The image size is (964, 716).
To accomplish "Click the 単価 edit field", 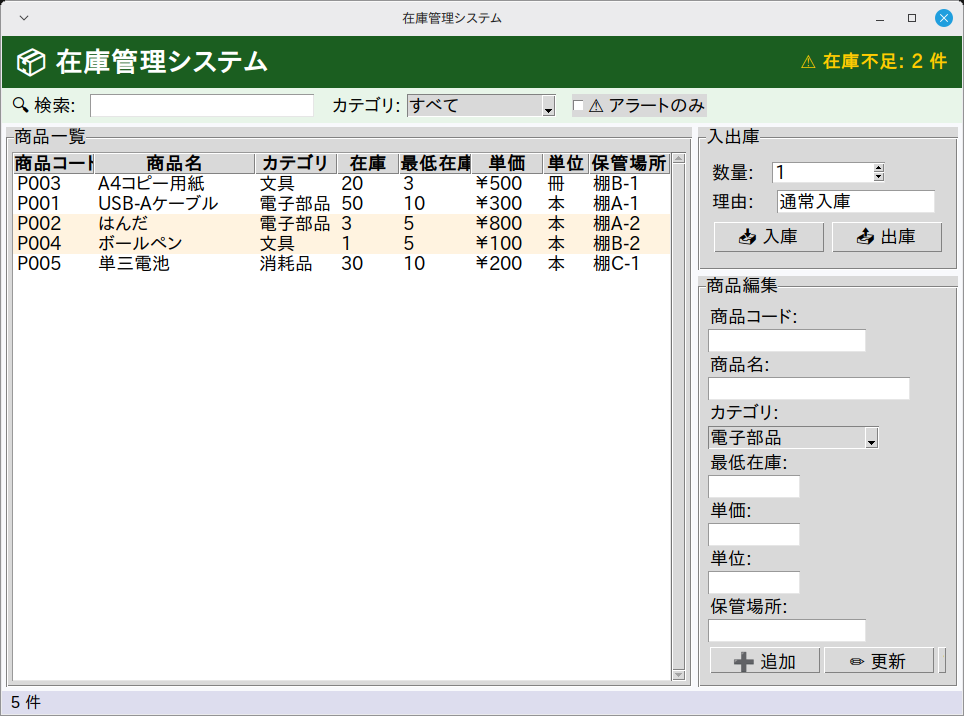I will [754, 535].
